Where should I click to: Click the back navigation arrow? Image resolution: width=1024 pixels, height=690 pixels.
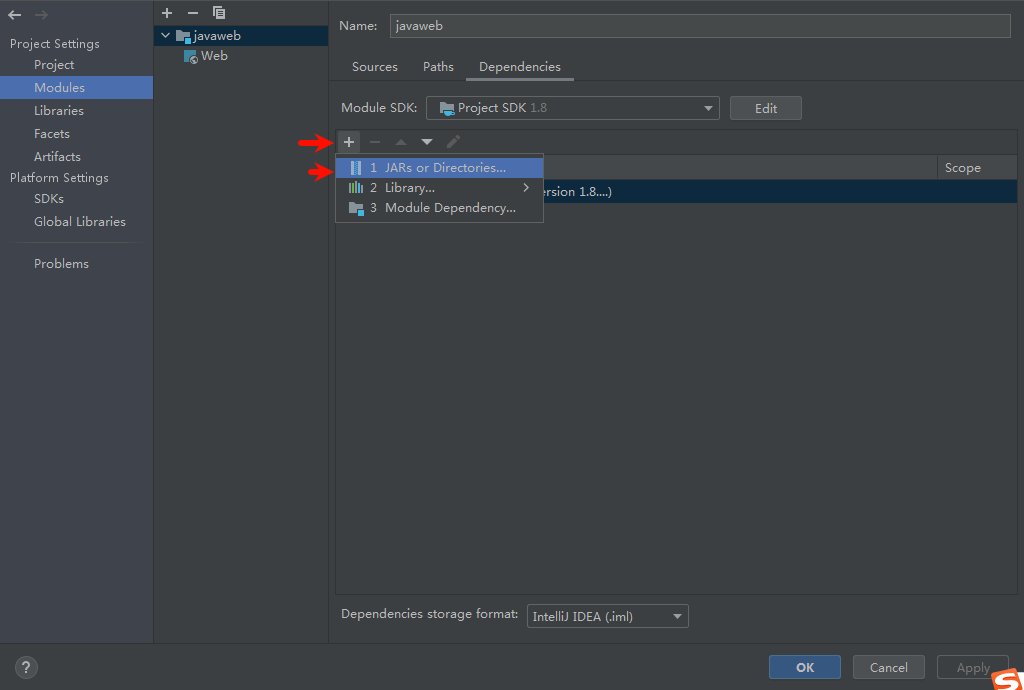pyautogui.click(x=15, y=14)
